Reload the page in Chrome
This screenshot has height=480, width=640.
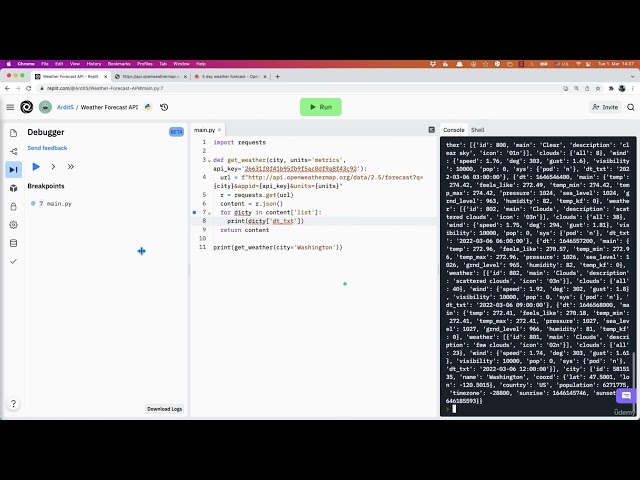(28, 88)
